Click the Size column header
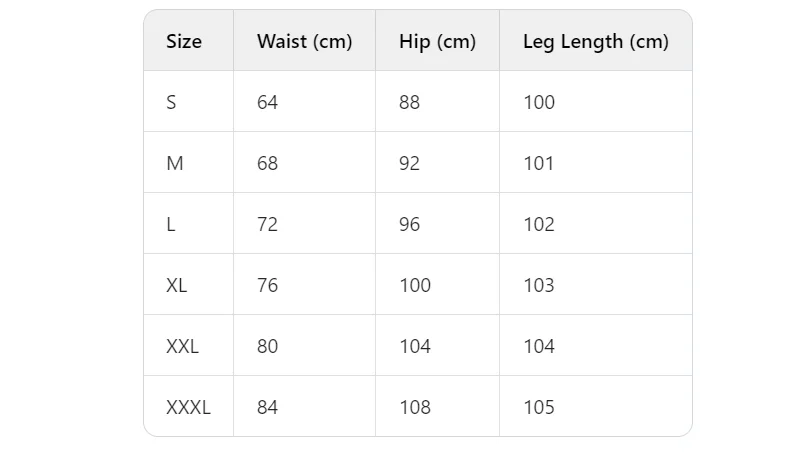 point(184,41)
